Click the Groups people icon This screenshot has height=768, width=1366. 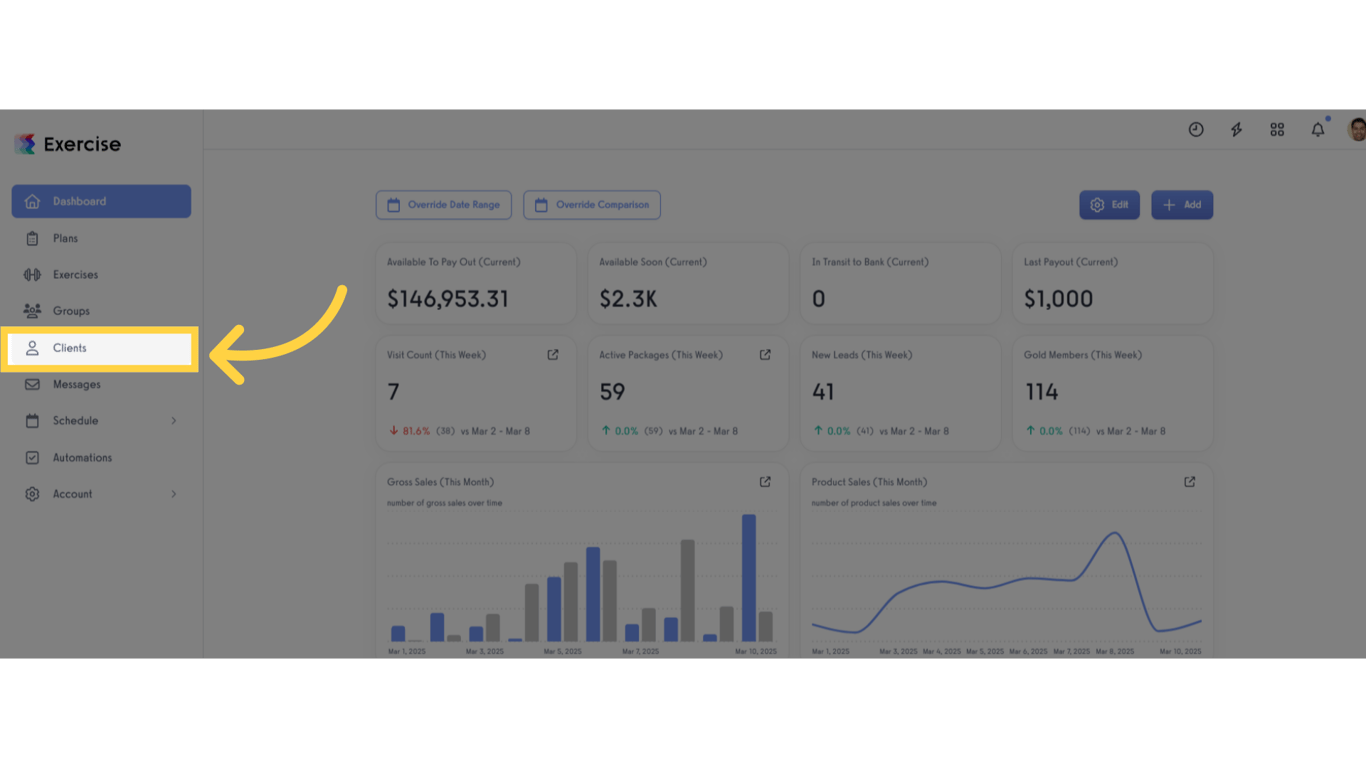[x=32, y=311]
